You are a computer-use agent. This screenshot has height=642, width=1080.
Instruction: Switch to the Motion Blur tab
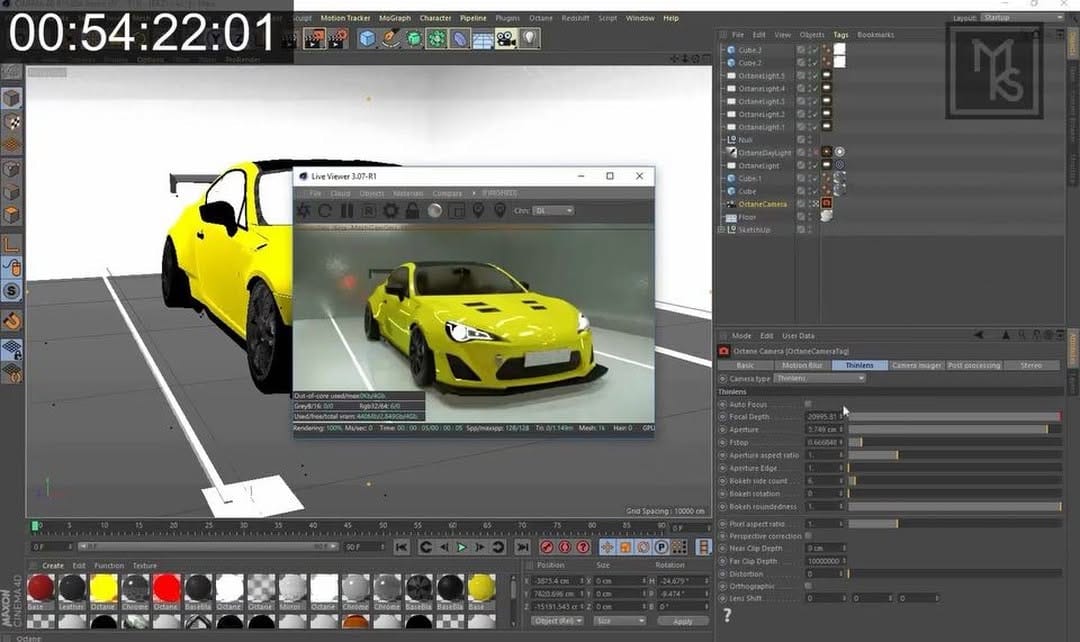tap(802, 365)
